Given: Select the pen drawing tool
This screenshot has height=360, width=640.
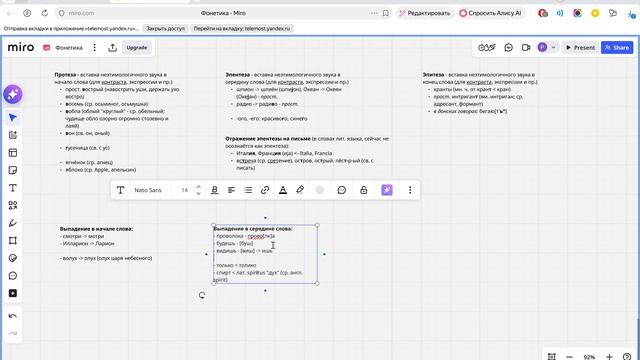Looking at the screenshot, I should tap(13, 223).
